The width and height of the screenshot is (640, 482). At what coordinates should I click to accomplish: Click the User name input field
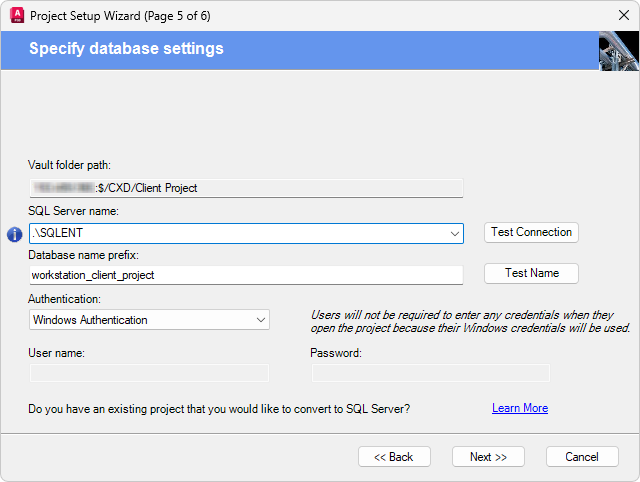[149, 373]
